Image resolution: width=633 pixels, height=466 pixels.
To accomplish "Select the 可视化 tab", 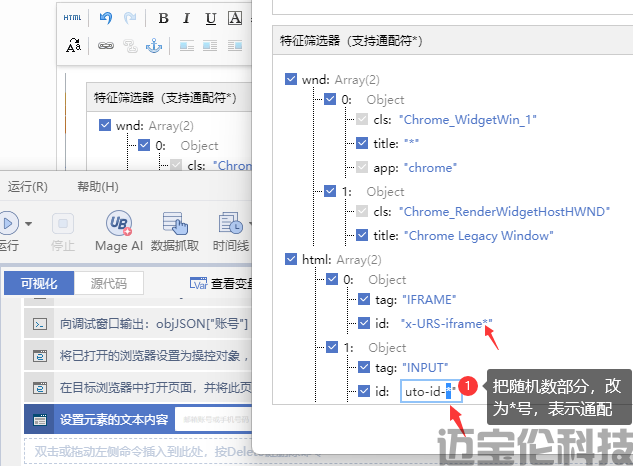I will click(40, 283).
